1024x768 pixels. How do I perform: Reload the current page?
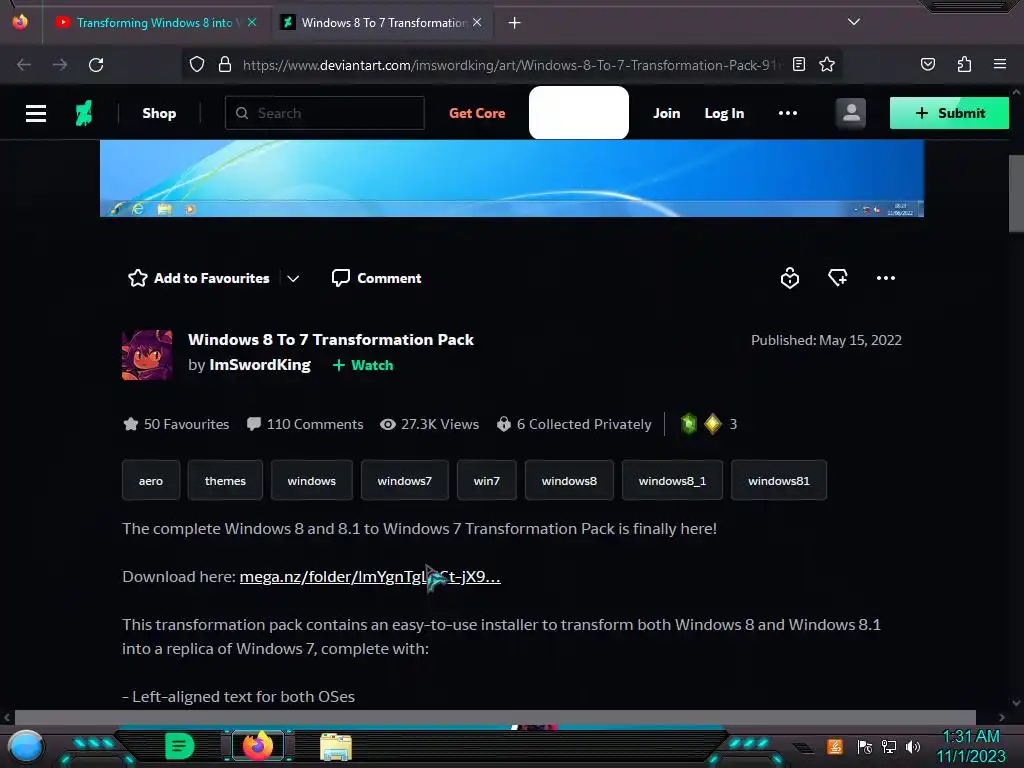[x=96, y=65]
